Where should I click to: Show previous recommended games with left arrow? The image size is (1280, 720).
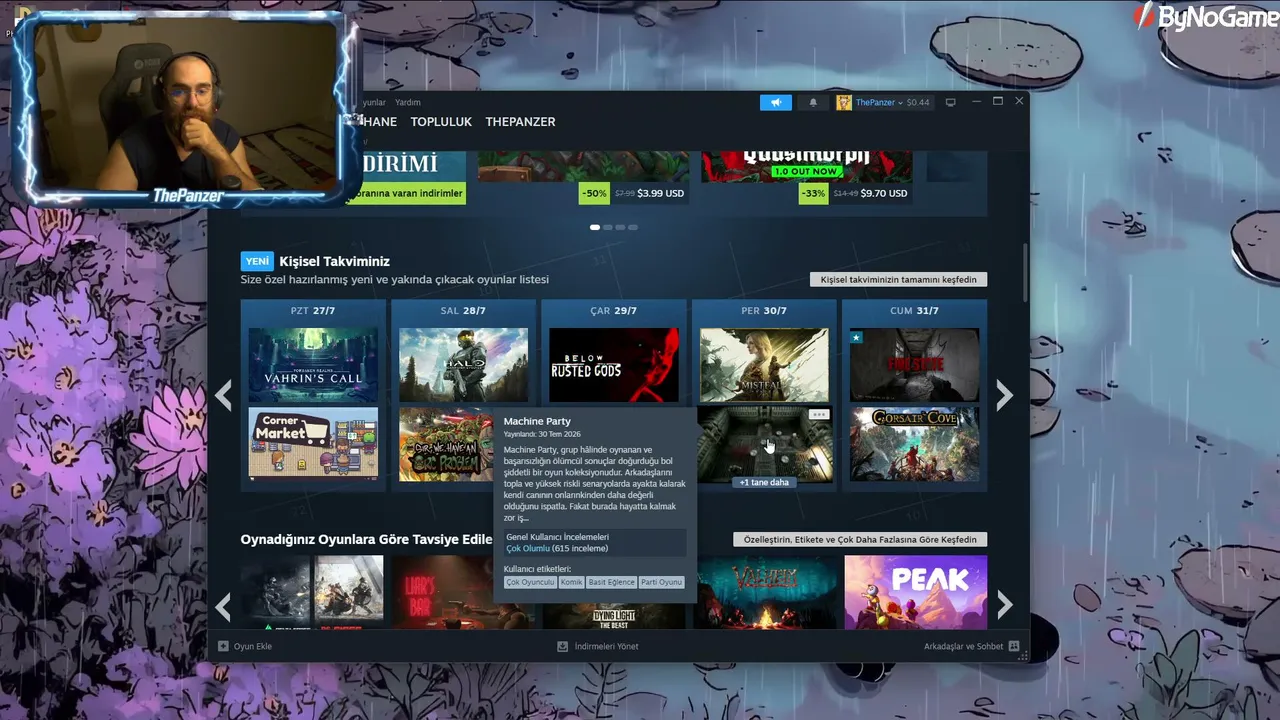click(x=223, y=605)
